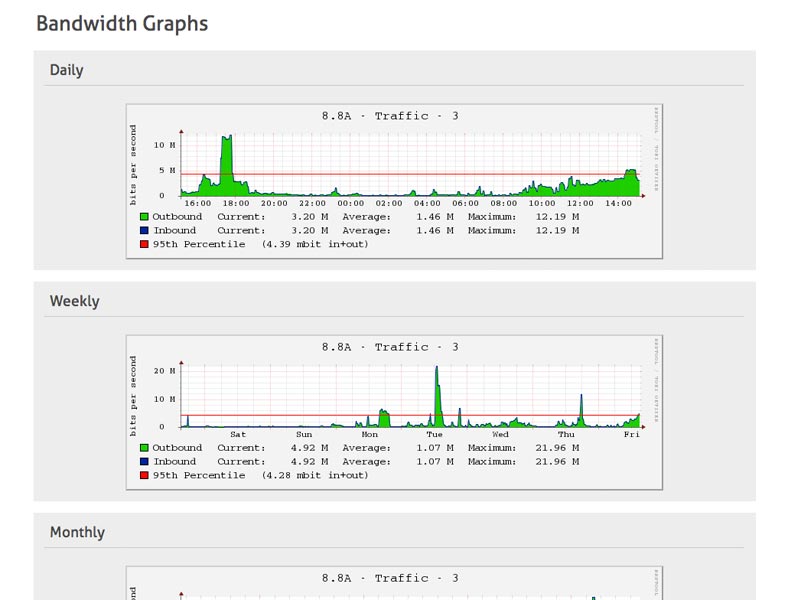Screen dimensions: 800x600
Task: Click Daily Outbound current value 3.20 M
Action: point(310,217)
